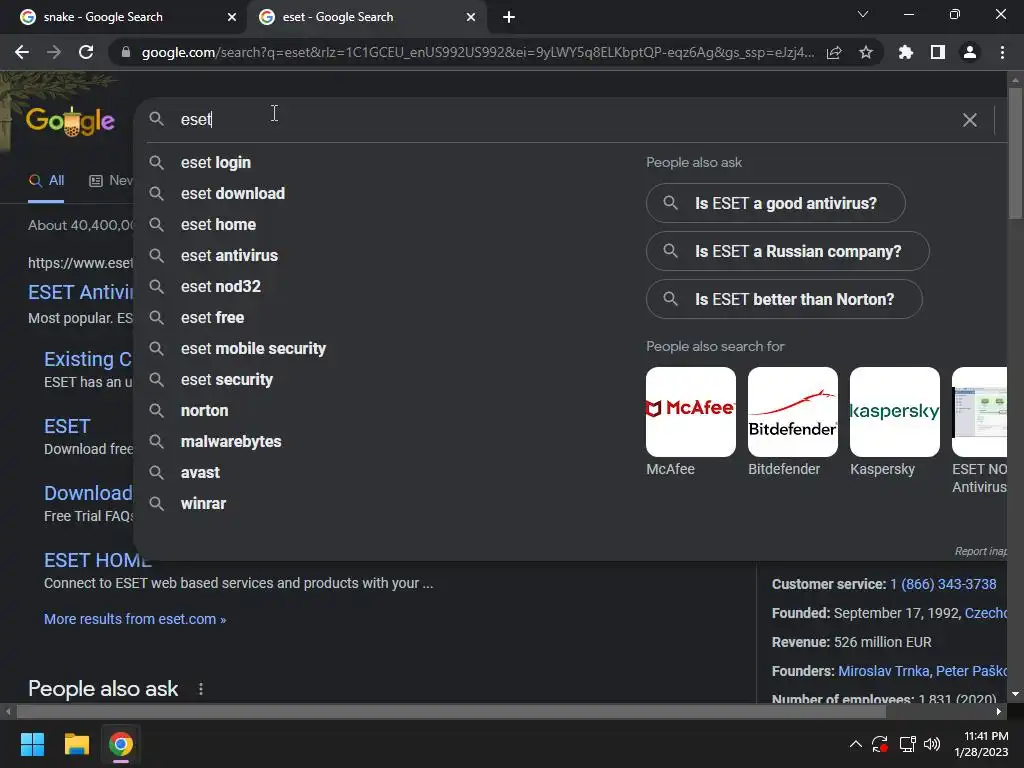The width and height of the screenshot is (1024, 768).
Task: Open the network tray icon
Action: (907, 744)
